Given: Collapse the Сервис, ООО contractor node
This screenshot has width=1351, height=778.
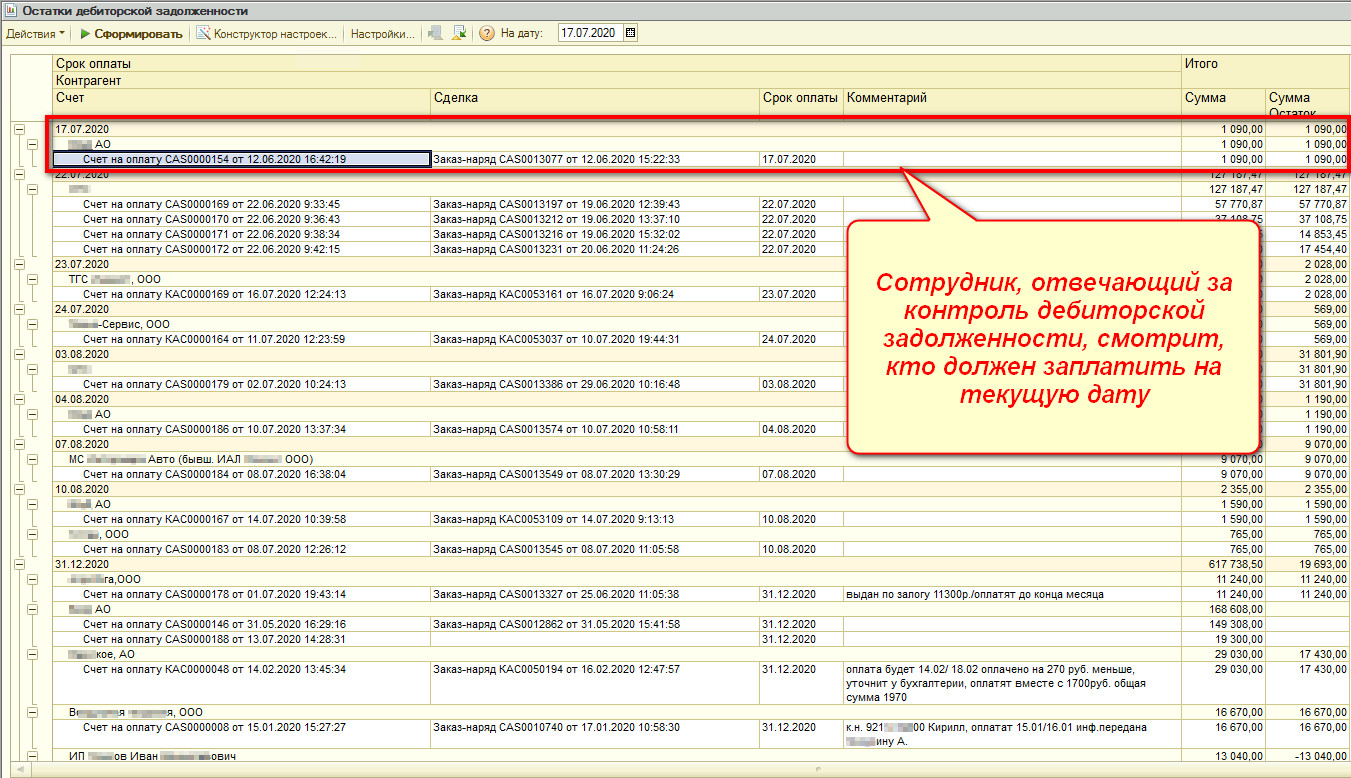Looking at the screenshot, I should 33,324.
